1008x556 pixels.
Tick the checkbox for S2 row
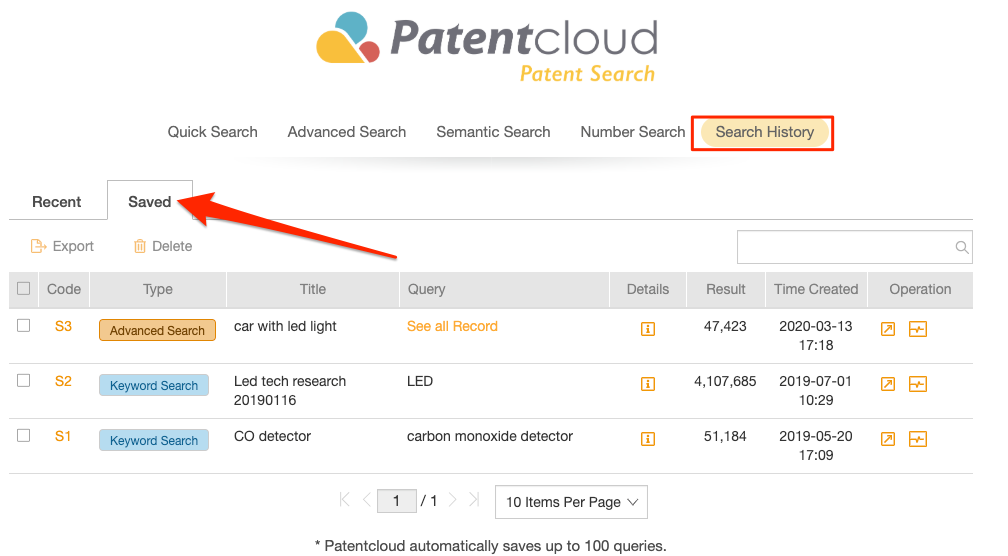tap(24, 381)
